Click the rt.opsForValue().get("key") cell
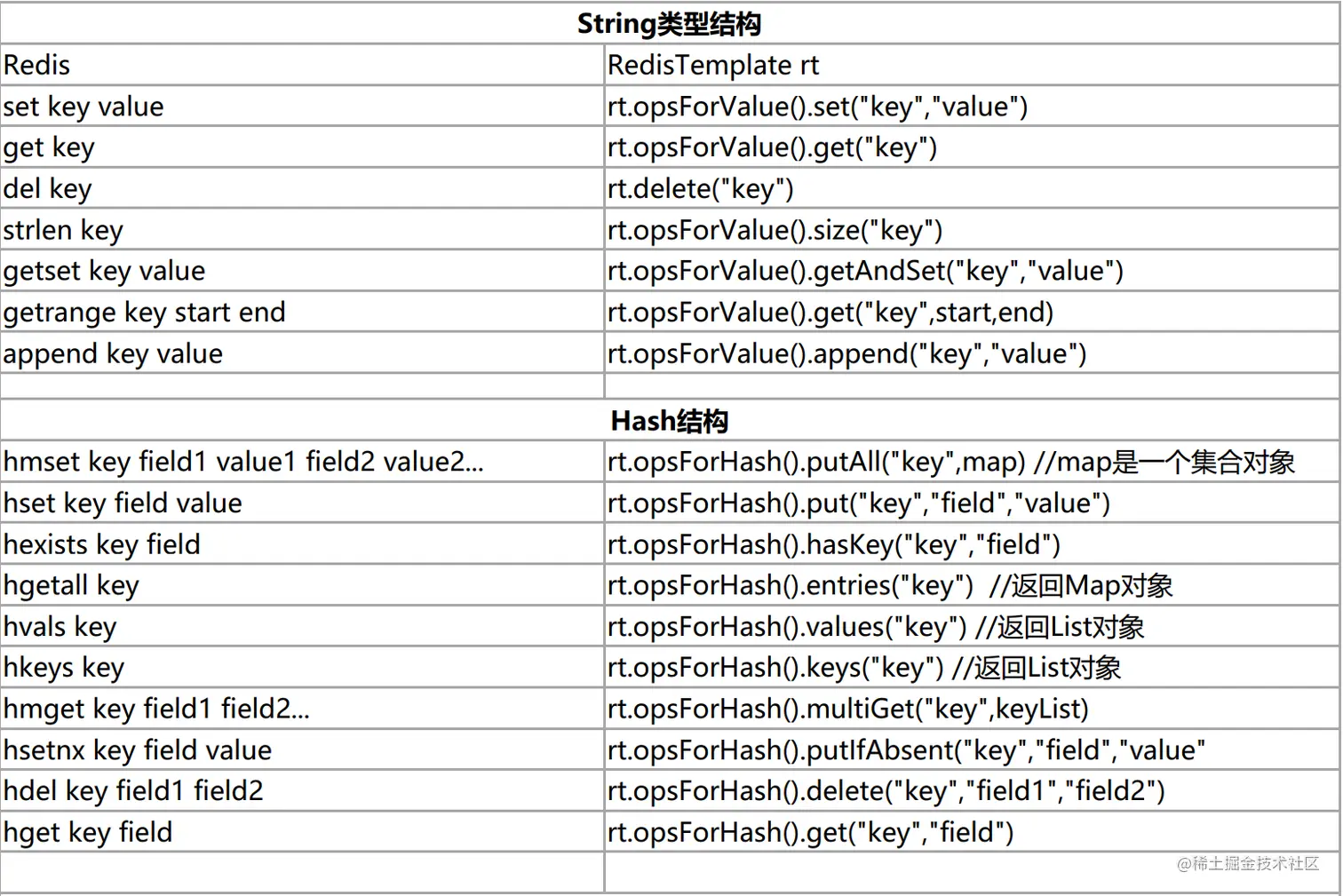The width and height of the screenshot is (1343, 896). (x=971, y=147)
